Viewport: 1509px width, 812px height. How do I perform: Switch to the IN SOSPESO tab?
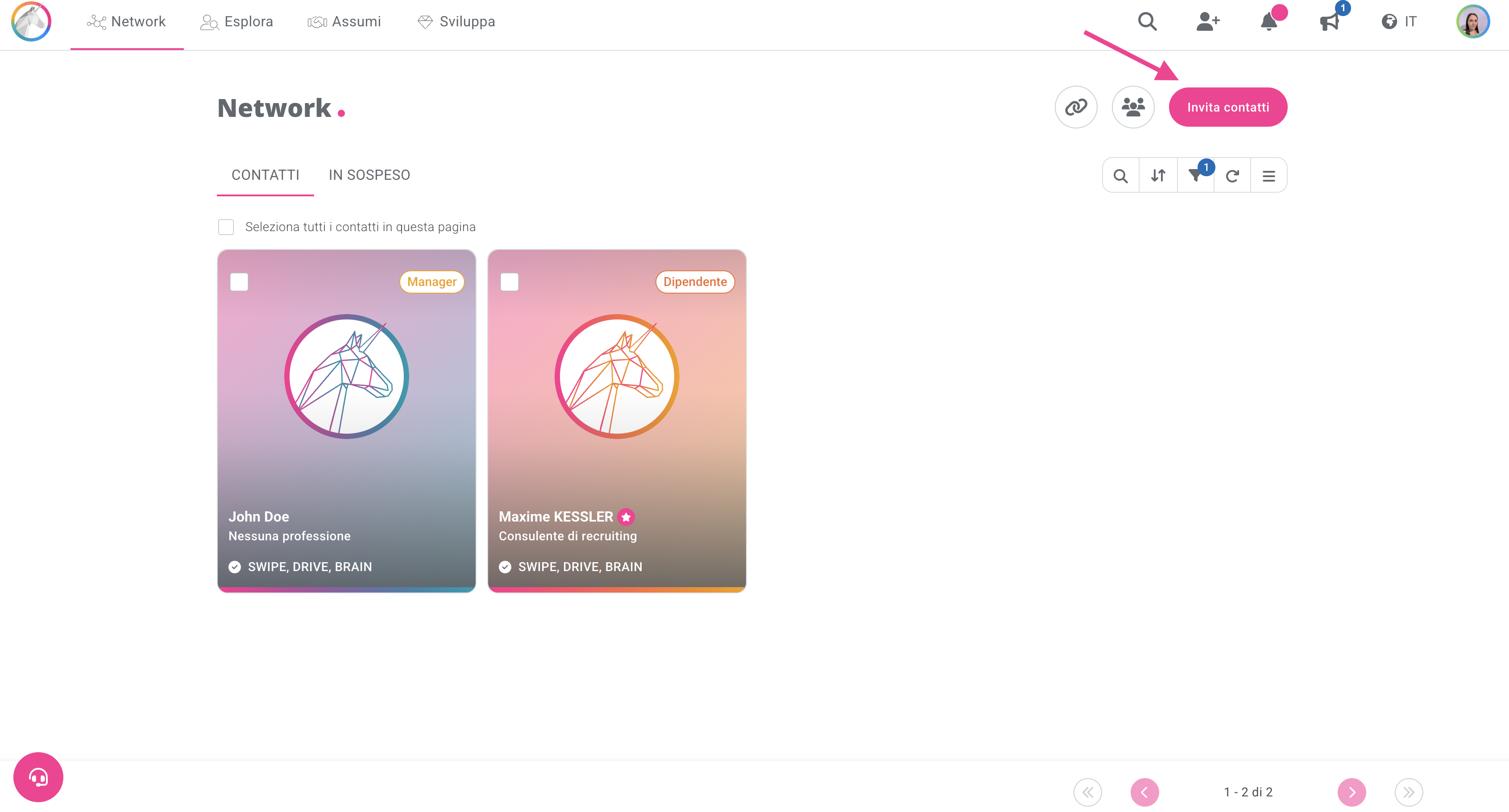[x=369, y=175]
